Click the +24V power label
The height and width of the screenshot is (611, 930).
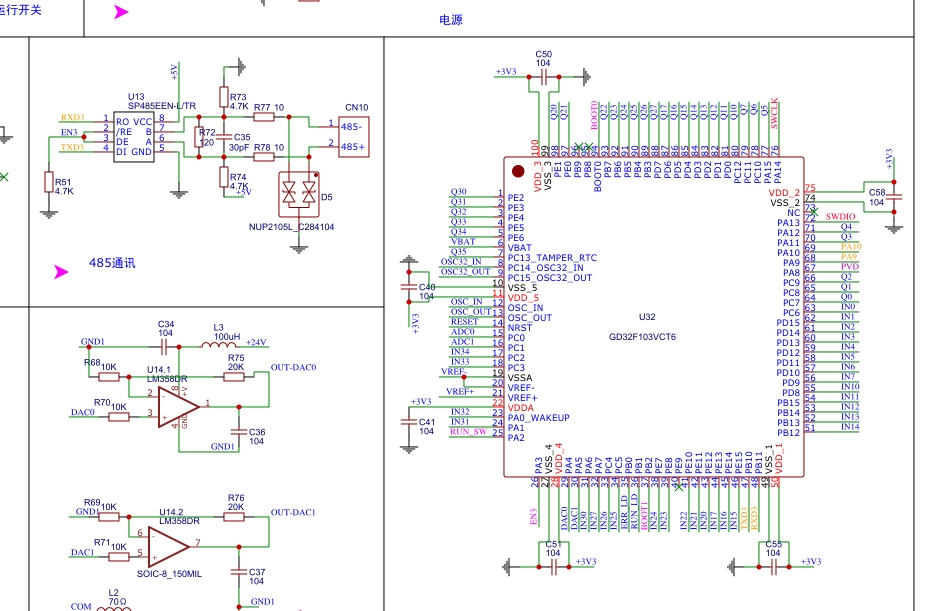click(256, 342)
